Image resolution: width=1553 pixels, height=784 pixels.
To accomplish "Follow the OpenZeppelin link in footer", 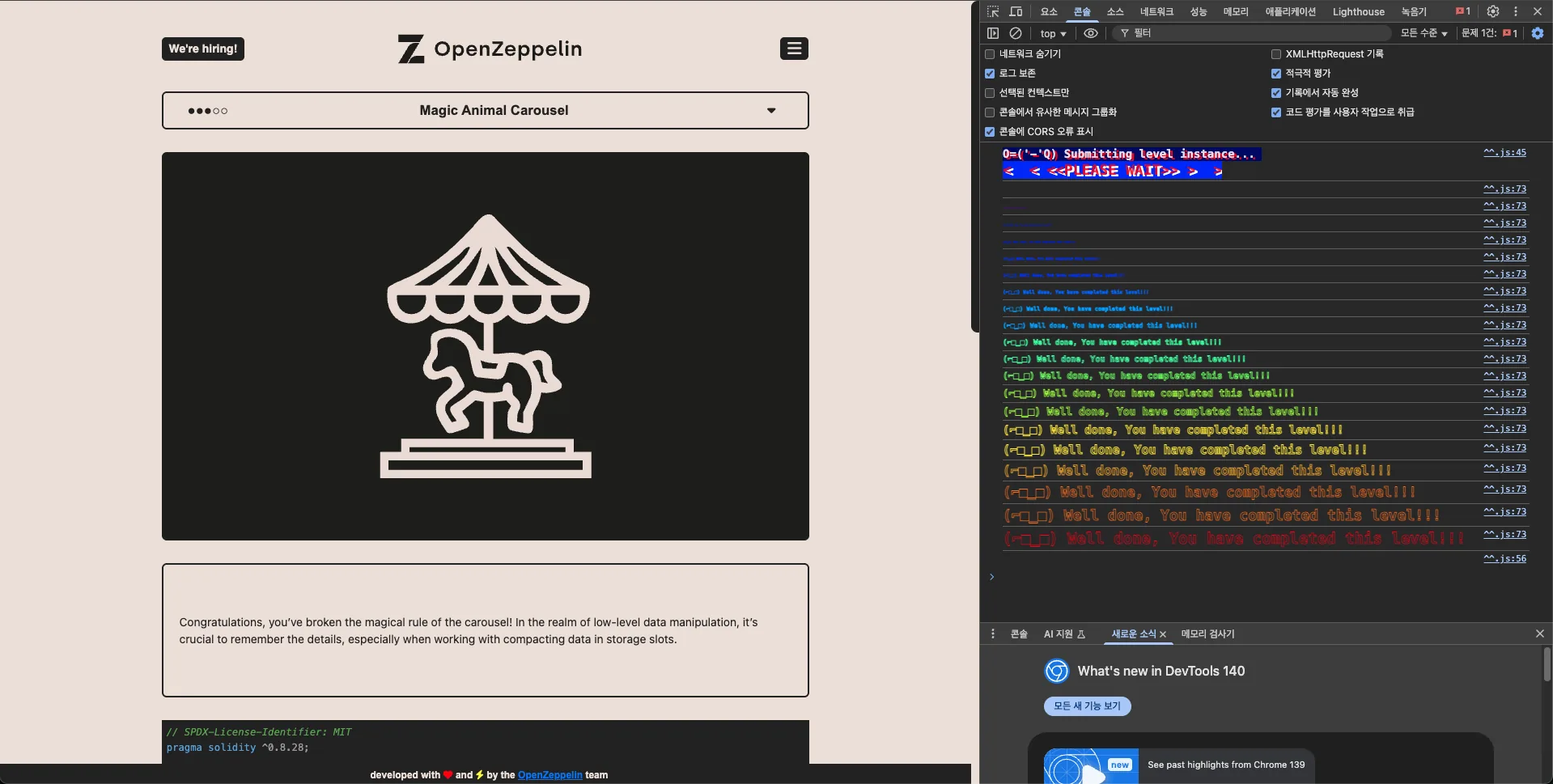I will [x=550, y=775].
